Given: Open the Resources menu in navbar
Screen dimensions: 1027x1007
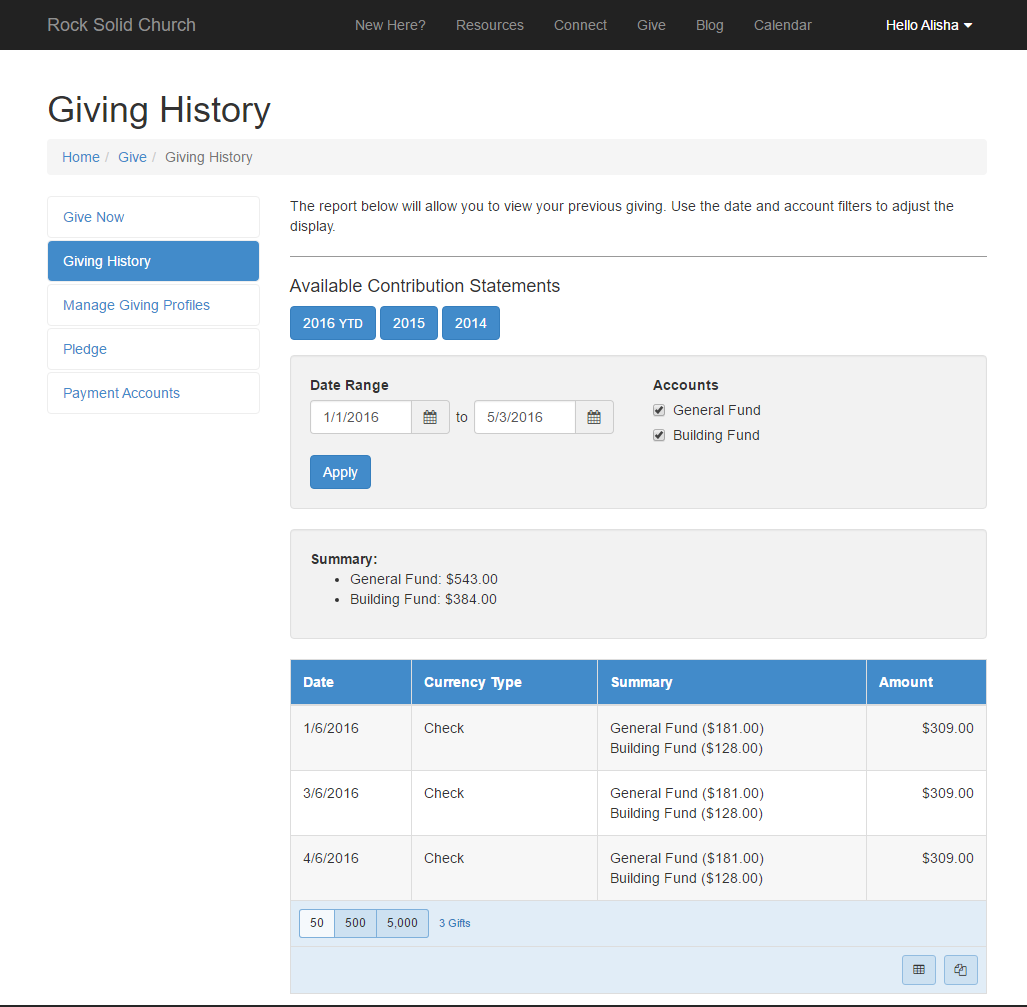Looking at the screenshot, I should pos(489,25).
